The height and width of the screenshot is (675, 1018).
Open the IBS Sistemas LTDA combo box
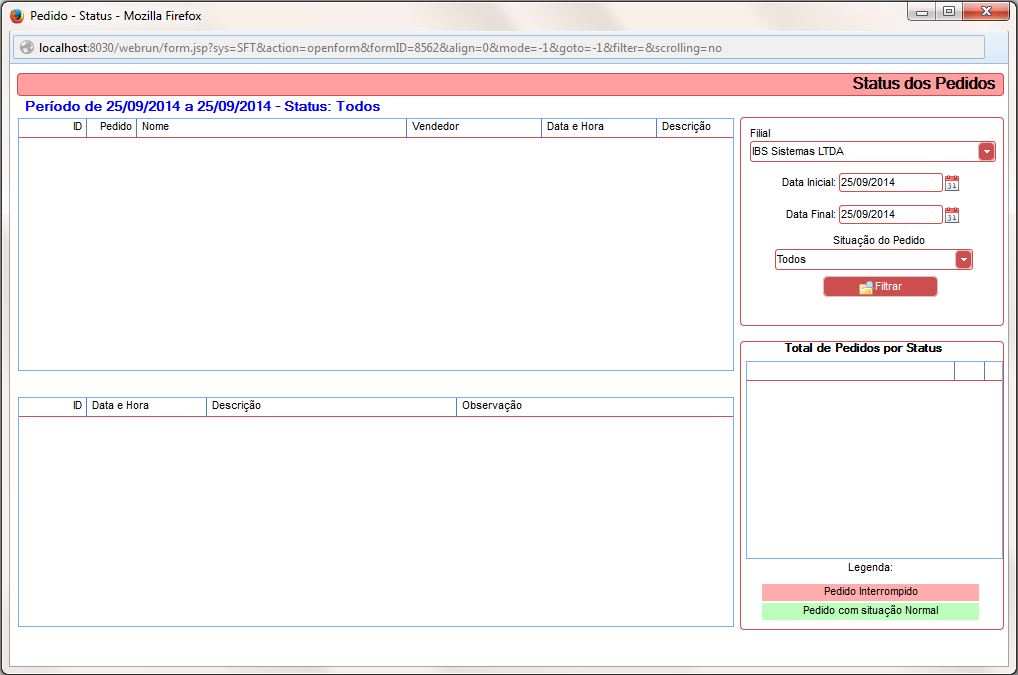pyautogui.click(x=872, y=151)
